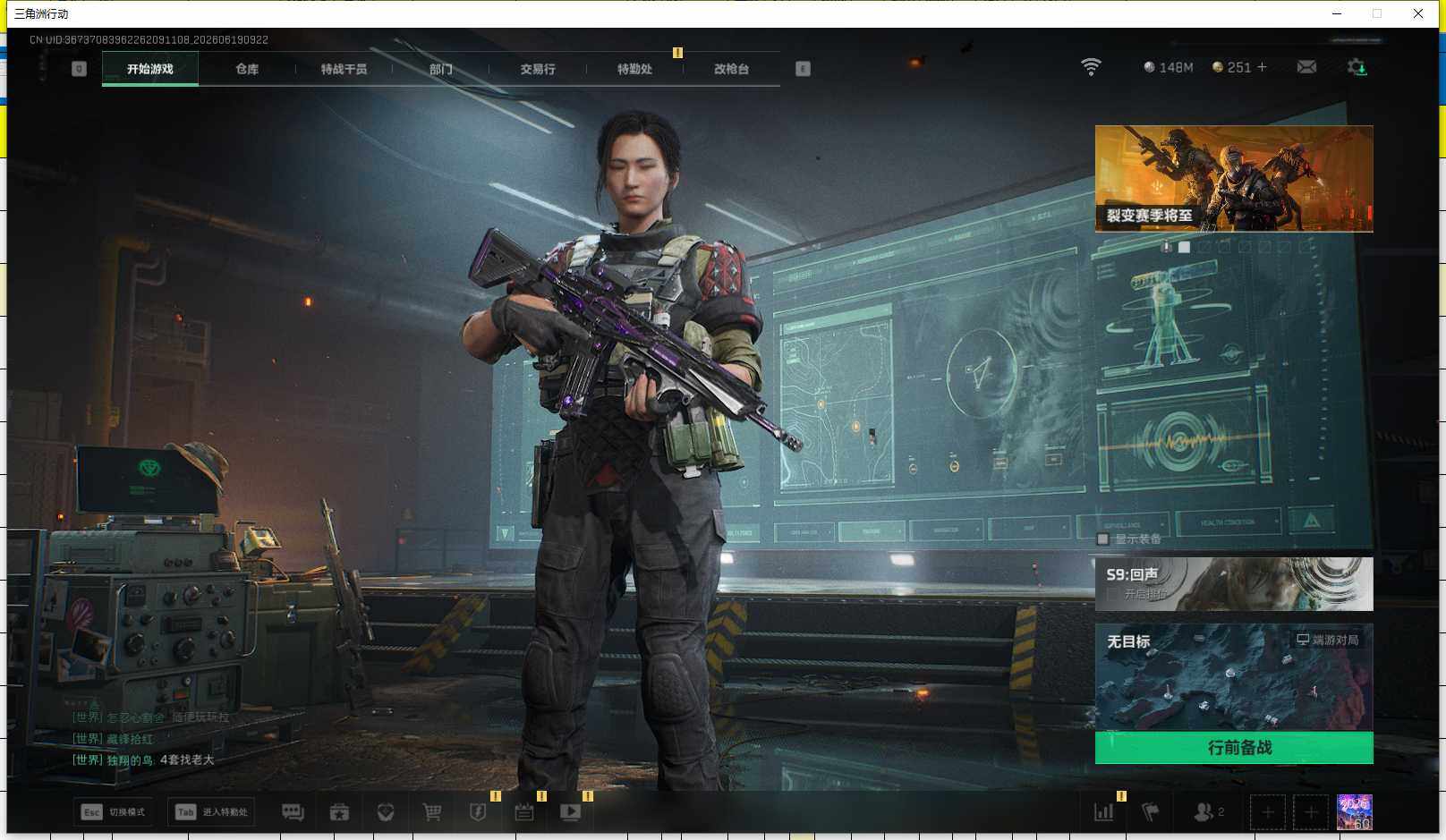
Task: Open the chat messages icon in bottom bar
Action: click(x=293, y=812)
